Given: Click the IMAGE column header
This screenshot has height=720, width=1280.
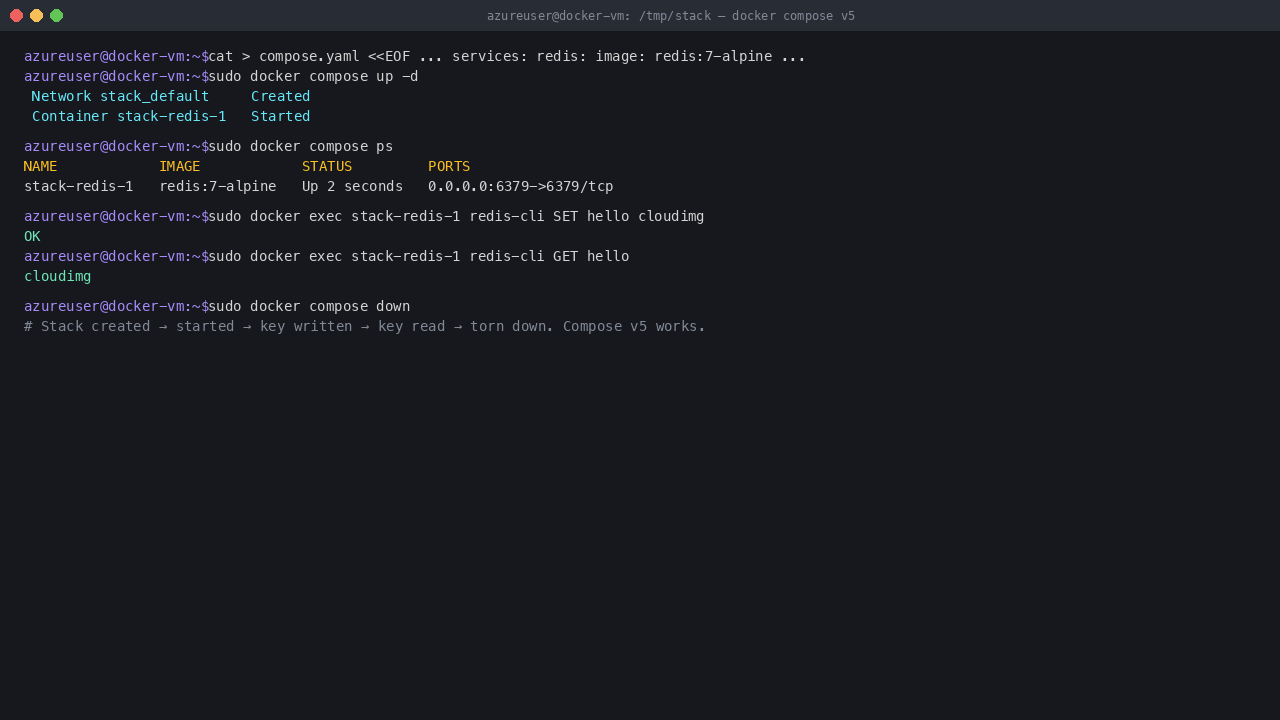Looking at the screenshot, I should (179, 166).
